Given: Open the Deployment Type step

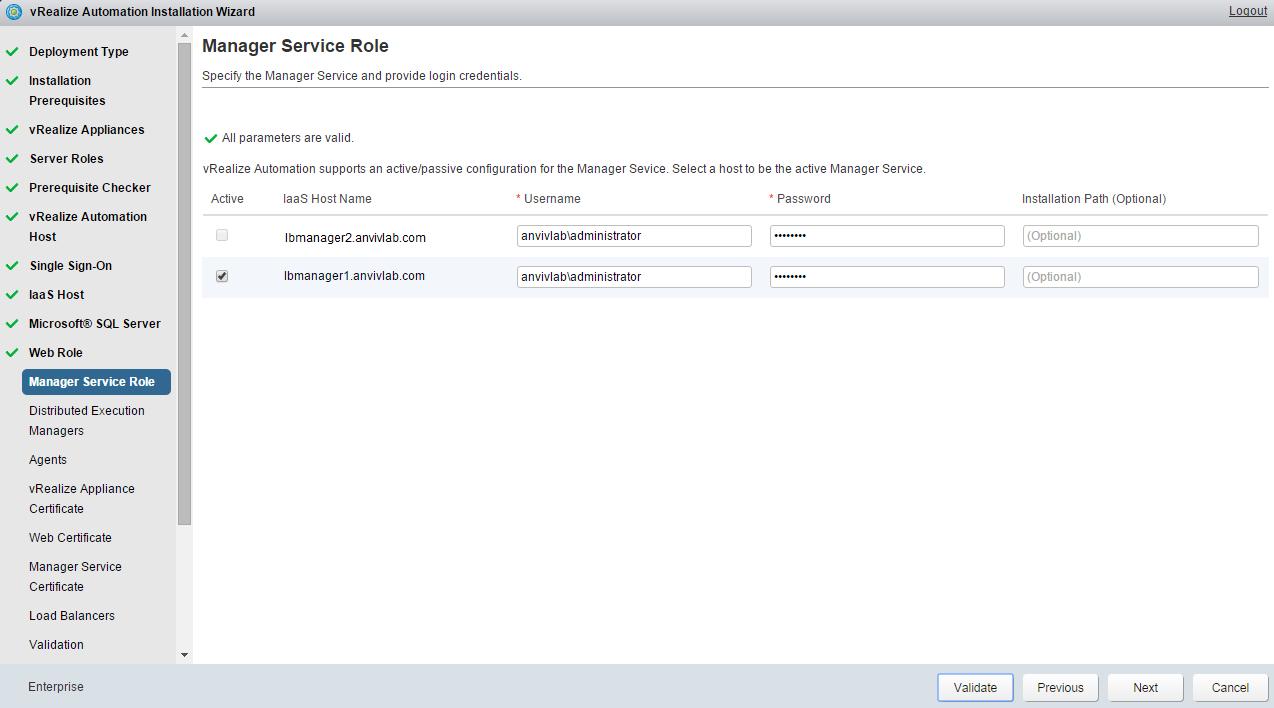Looking at the screenshot, I should (x=79, y=52).
